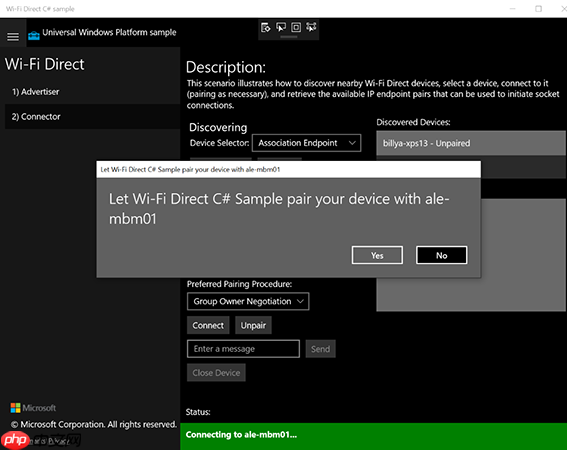
Task: Click the Connect button
Action: [208, 325]
